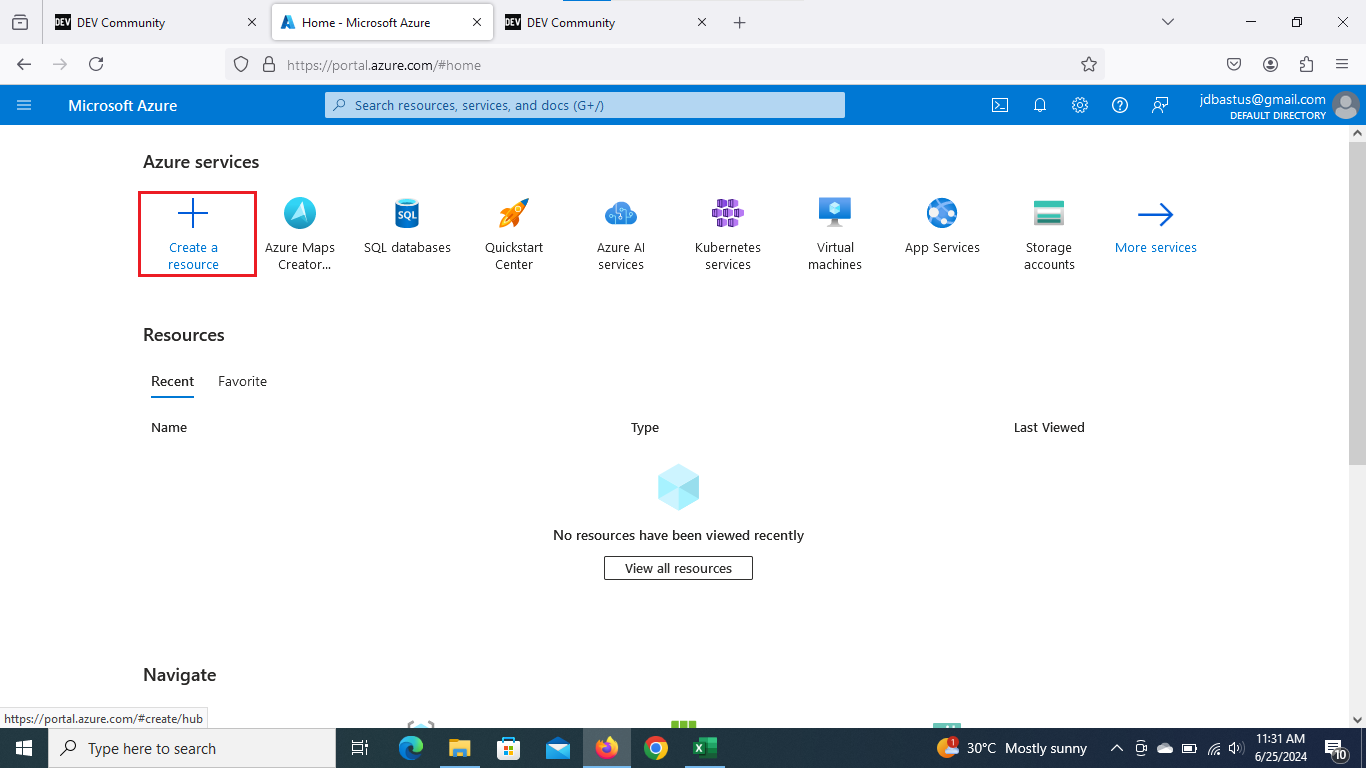This screenshot has height=768, width=1366.
Task: Open Virtual machines service
Action: 835,235
